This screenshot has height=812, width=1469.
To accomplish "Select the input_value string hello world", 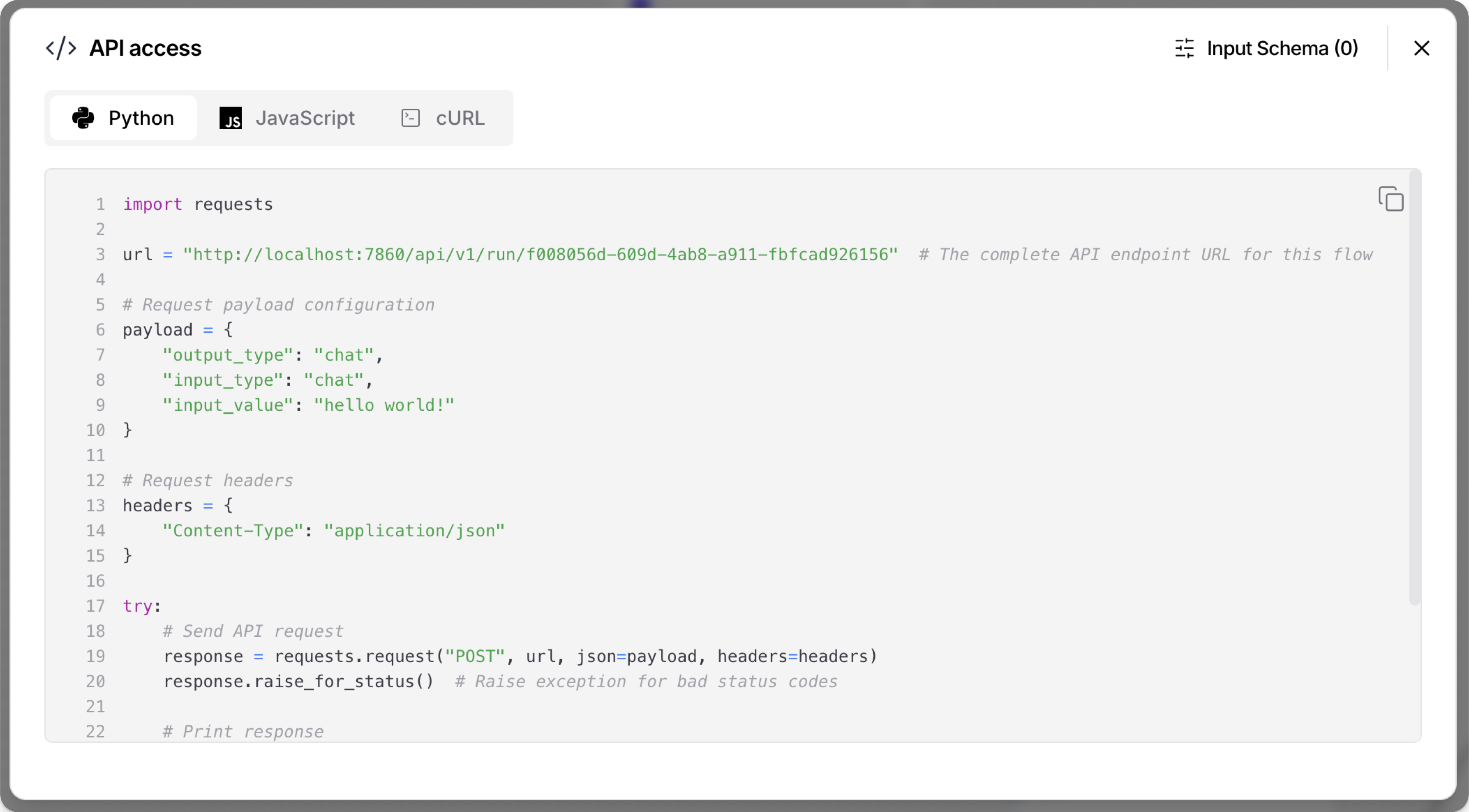I will coord(383,405).
